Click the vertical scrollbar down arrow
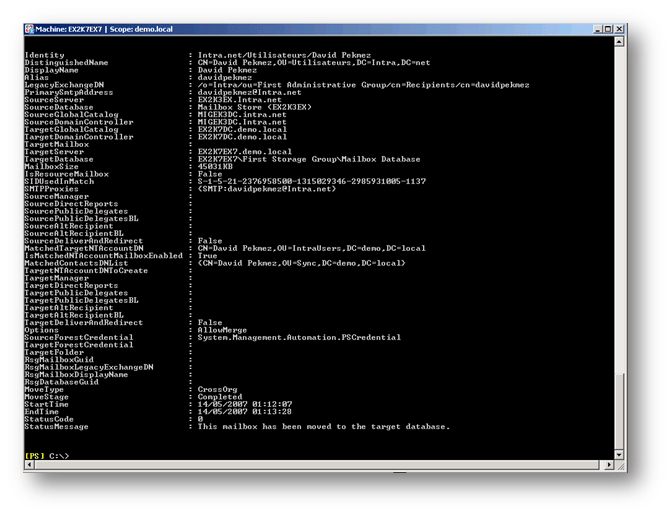671x516 pixels. coord(621,456)
